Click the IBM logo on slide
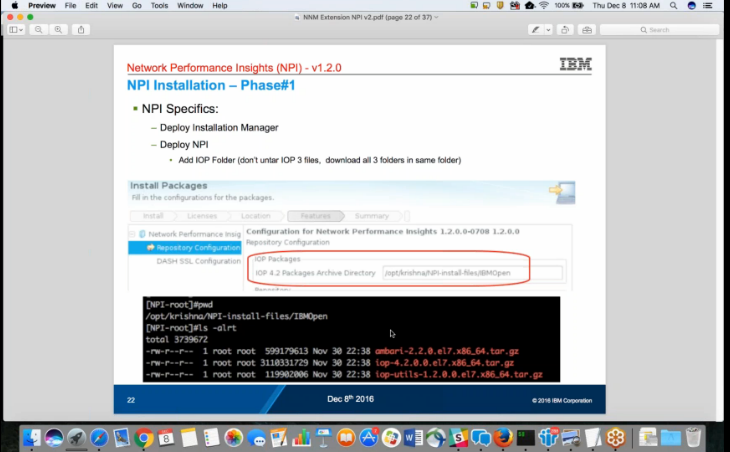730x452 pixels. point(575,64)
